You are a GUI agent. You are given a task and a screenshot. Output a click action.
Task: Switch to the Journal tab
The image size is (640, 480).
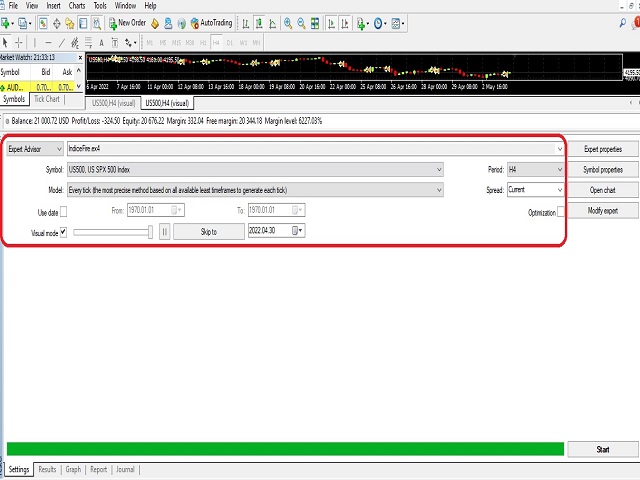tap(125, 469)
